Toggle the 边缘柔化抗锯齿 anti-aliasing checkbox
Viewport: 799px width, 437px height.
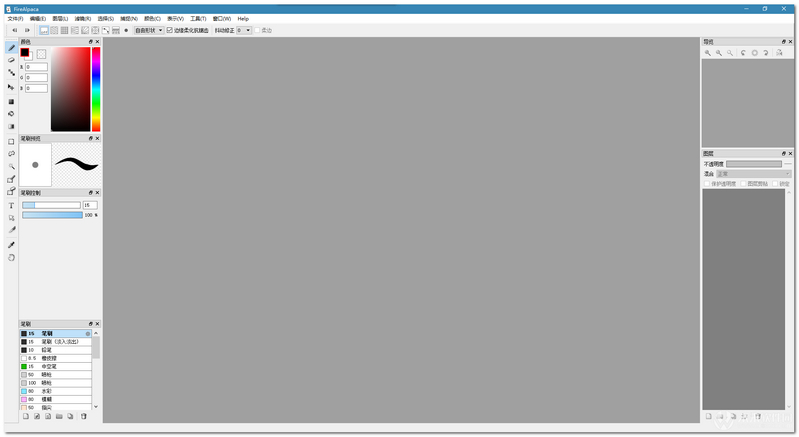coord(169,30)
